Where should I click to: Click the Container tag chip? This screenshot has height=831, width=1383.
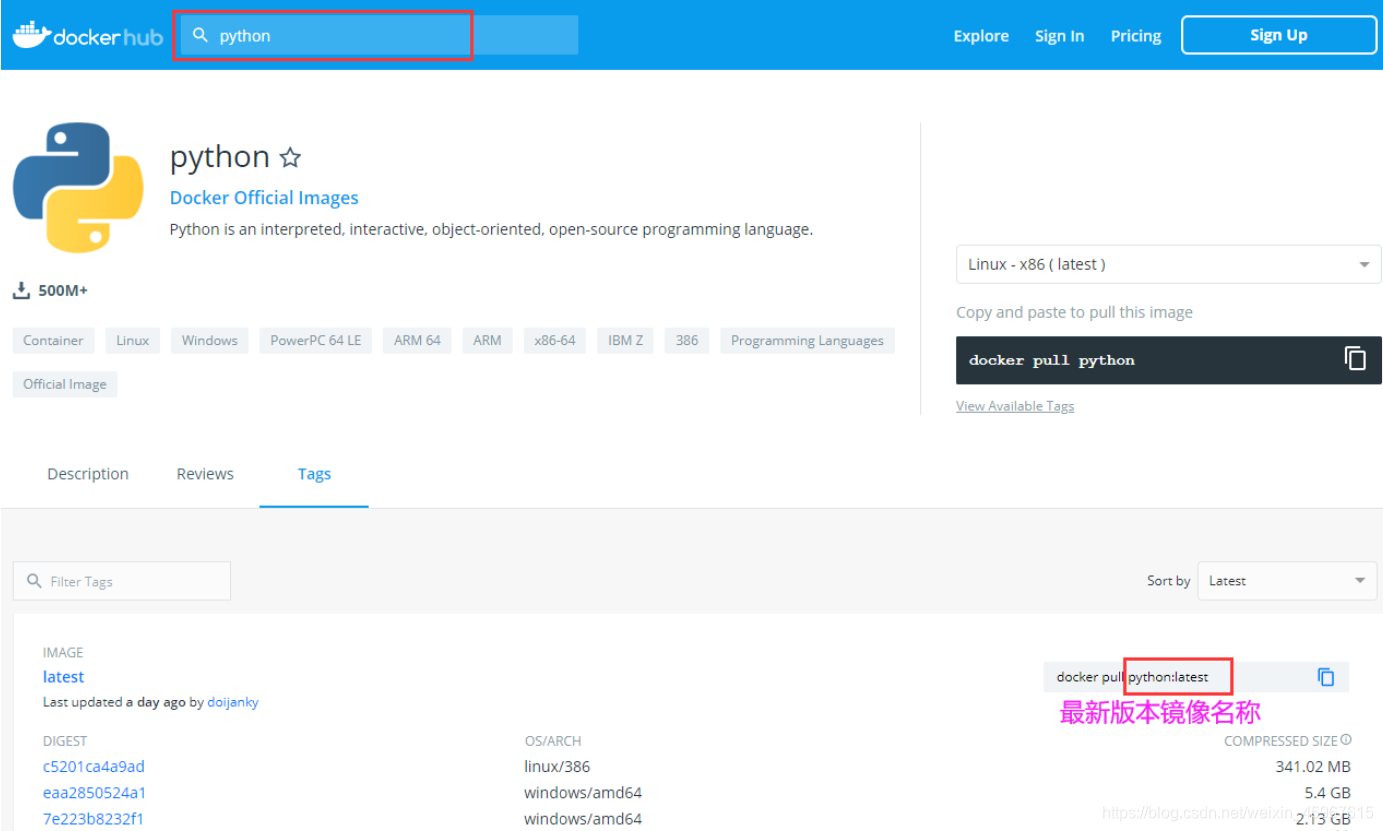53,340
